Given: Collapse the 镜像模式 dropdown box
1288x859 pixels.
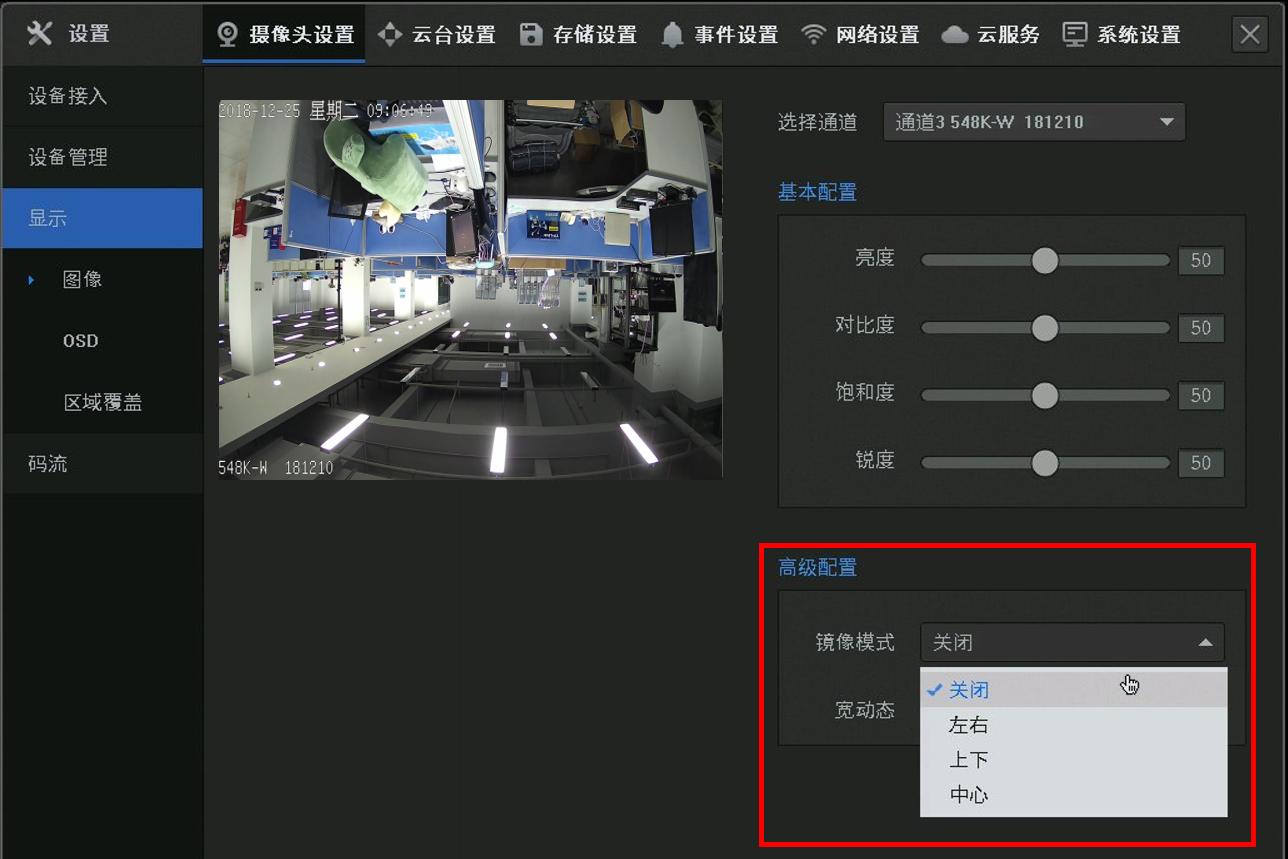Looking at the screenshot, I should [x=1072, y=642].
